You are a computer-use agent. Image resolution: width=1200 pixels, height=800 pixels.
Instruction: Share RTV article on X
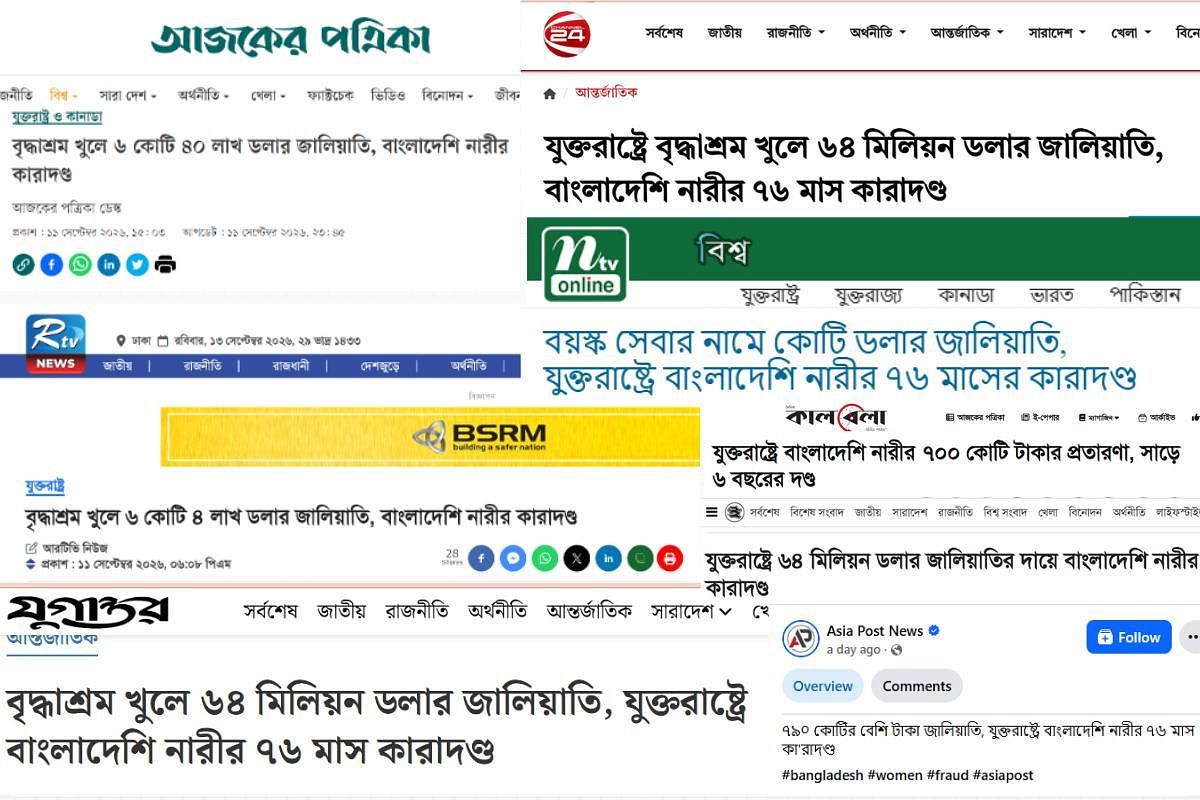coord(577,558)
